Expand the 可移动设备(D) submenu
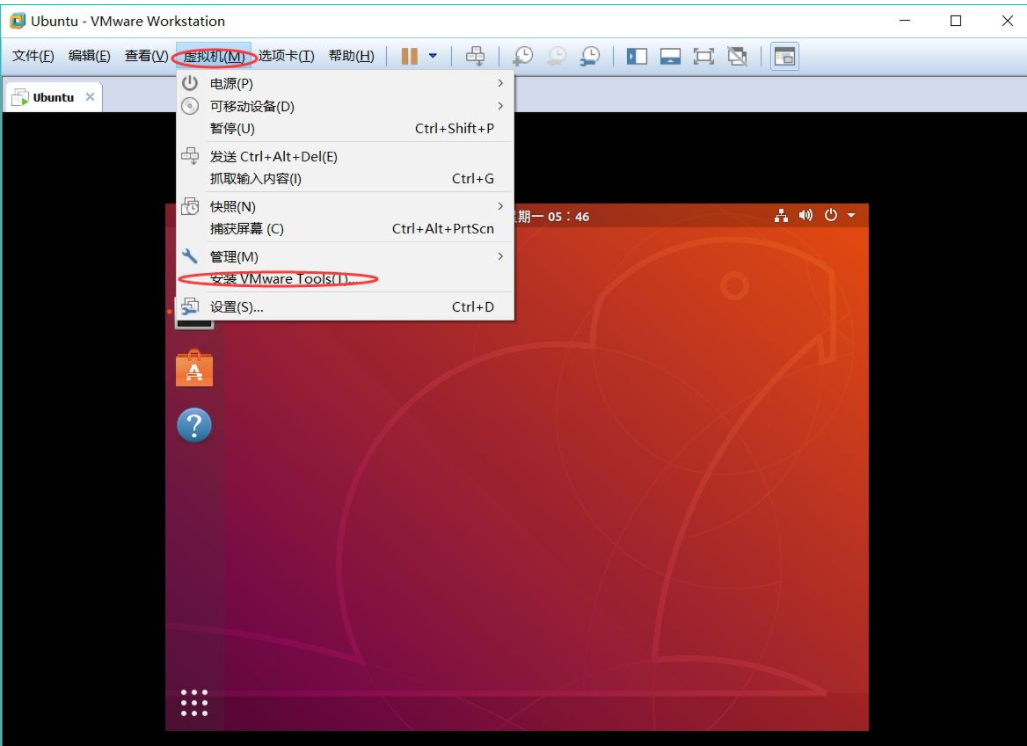This screenshot has width=1027, height=746. 345,106
